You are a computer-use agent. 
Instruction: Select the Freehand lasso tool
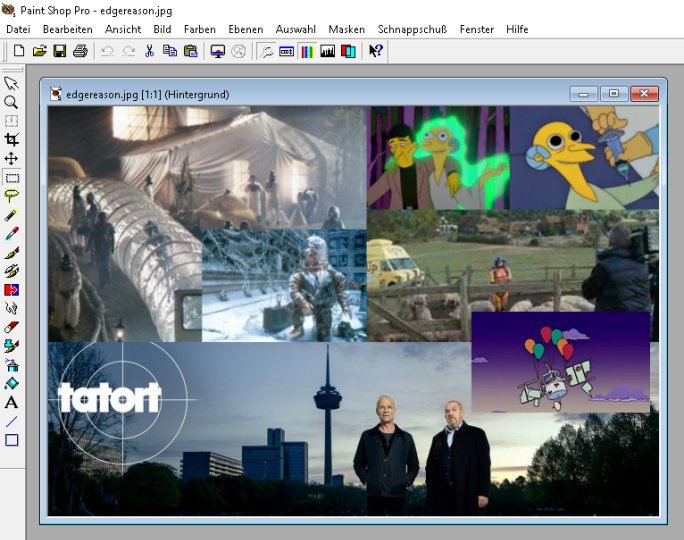(11, 196)
